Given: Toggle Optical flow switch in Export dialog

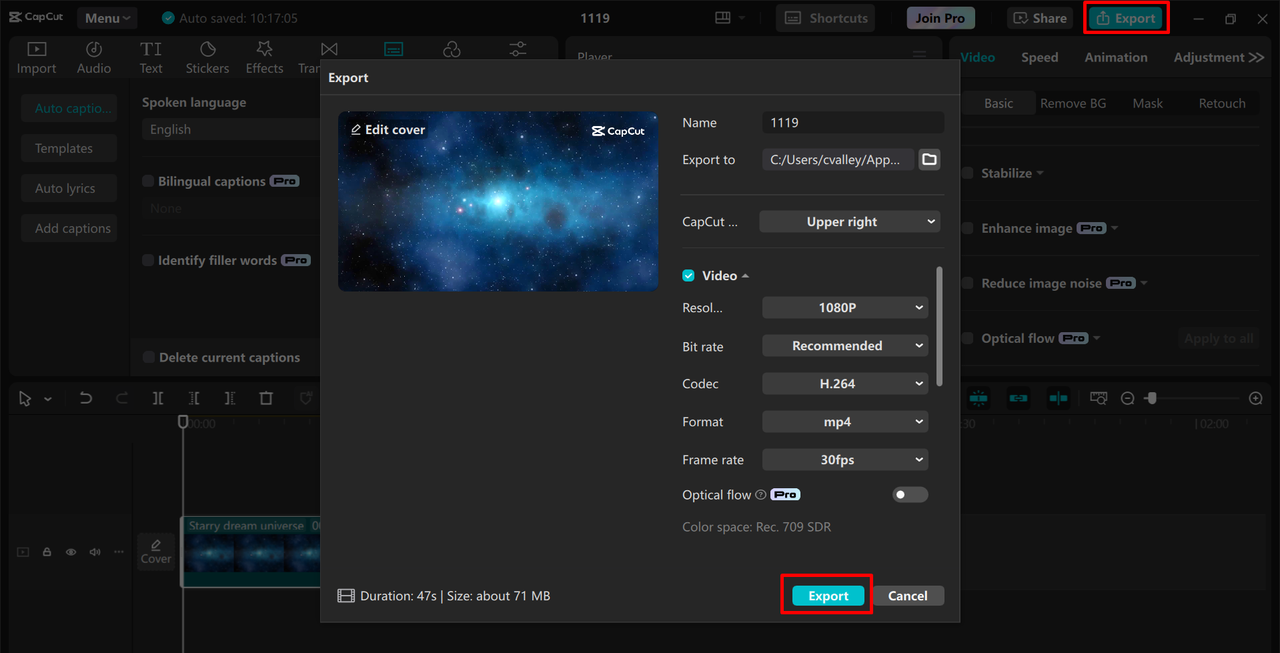Looking at the screenshot, I should 910,495.
